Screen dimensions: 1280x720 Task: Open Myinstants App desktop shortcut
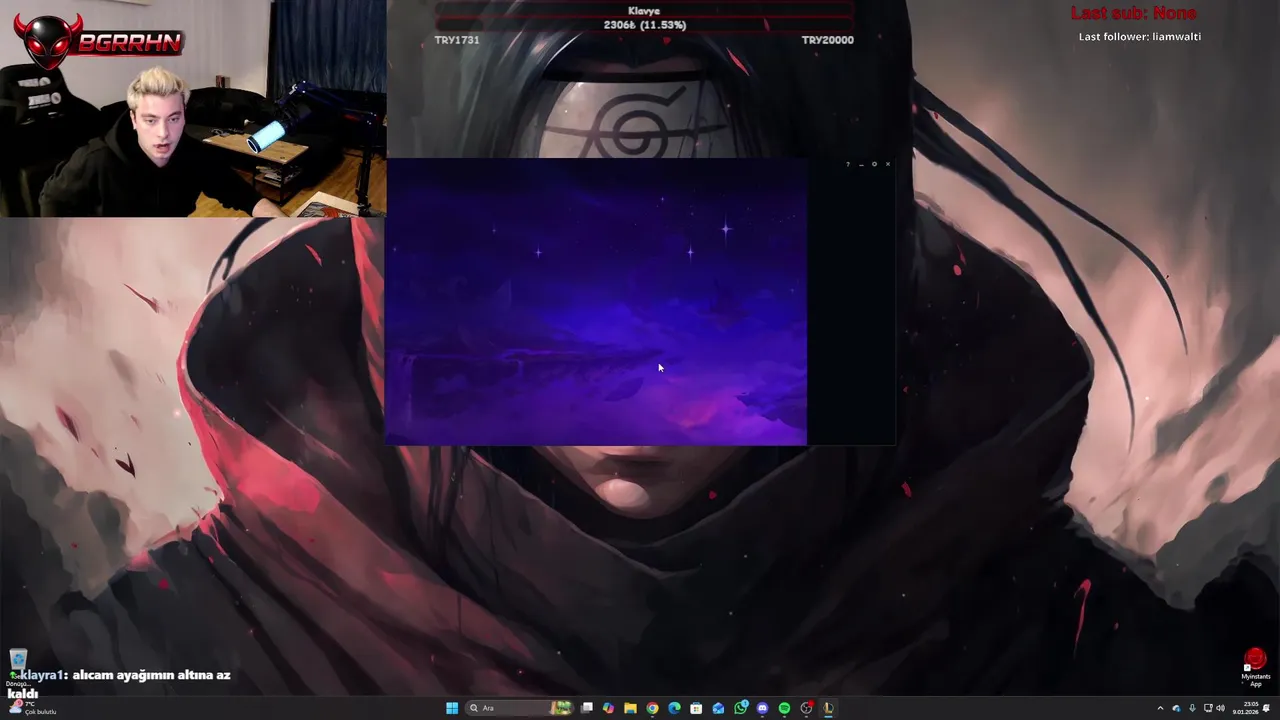[x=1255, y=668]
